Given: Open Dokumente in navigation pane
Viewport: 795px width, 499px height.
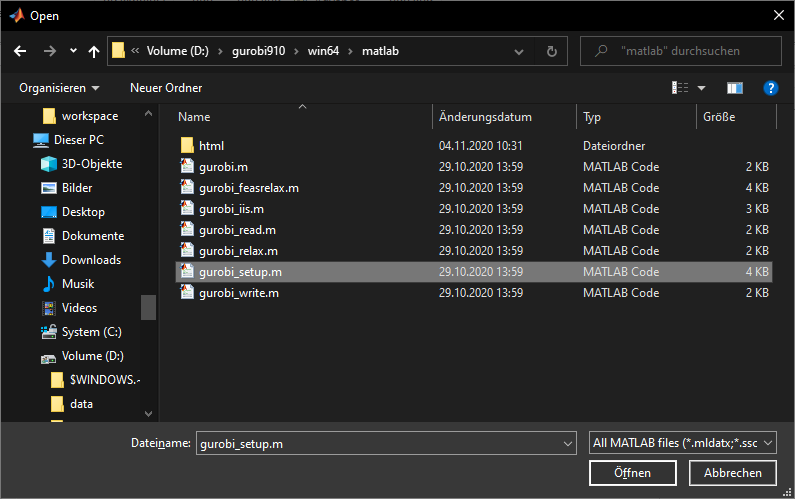Looking at the screenshot, I should [x=93, y=236].
